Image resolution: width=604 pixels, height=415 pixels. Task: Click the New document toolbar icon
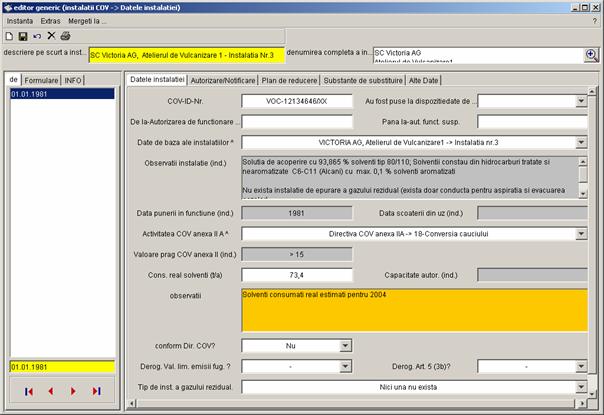point(9,36)
